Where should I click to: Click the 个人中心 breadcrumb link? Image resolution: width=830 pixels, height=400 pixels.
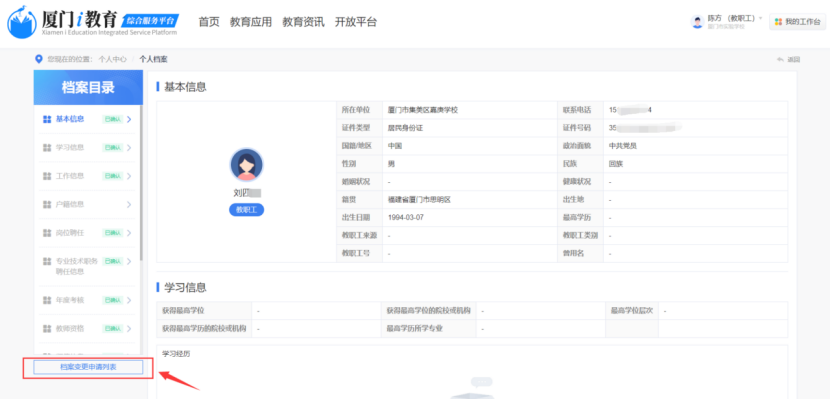(x=112, y=60)
